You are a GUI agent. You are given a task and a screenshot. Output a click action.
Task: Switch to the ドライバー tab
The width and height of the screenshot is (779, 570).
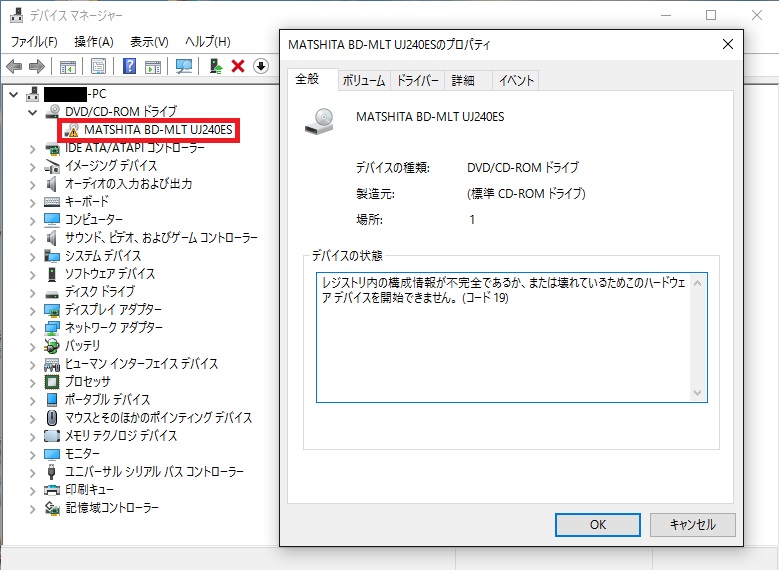click(418, 81)
